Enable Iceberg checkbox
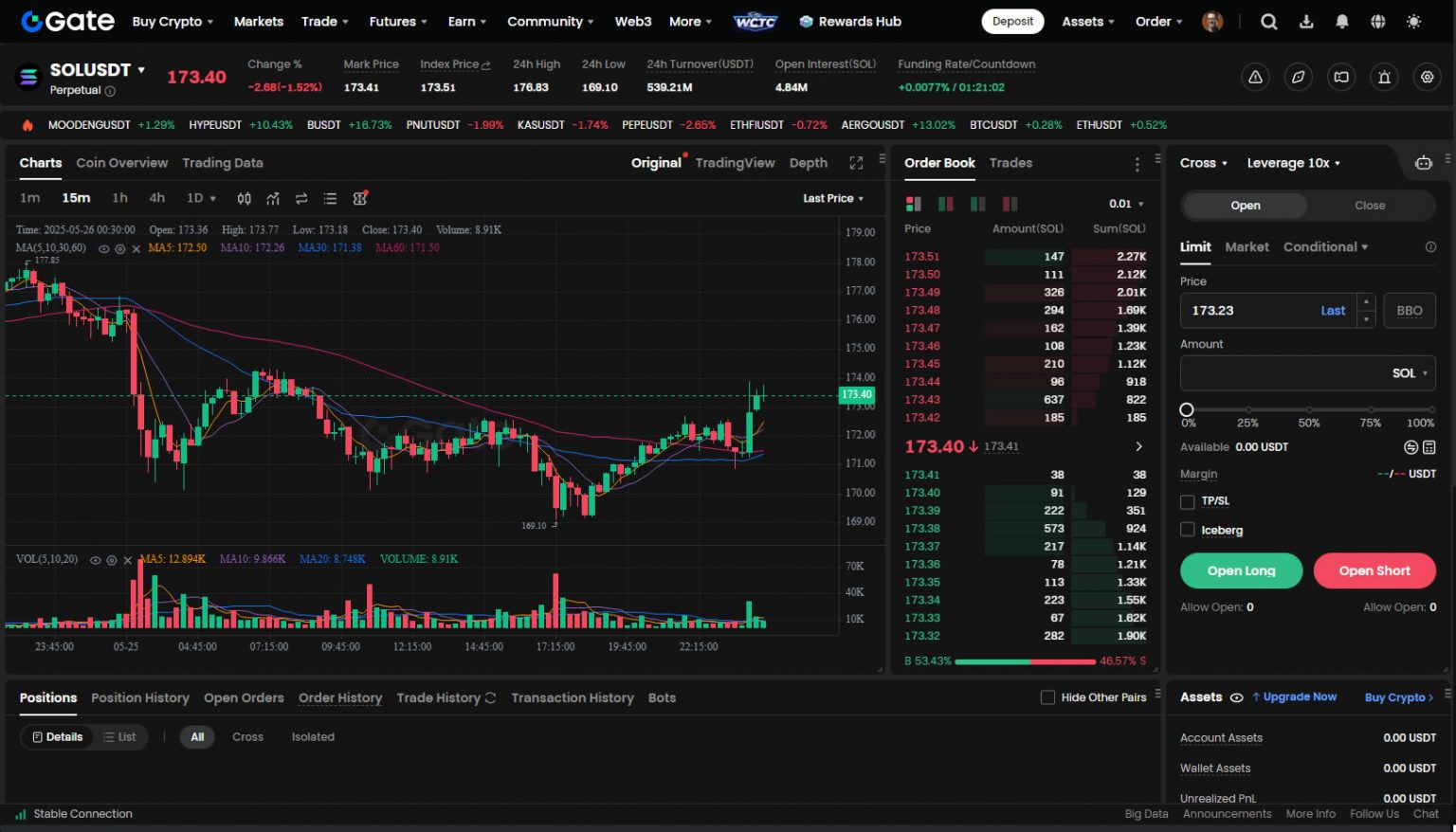Image resolution: width=1456 pixels, height=832 pixels. (x=1187, y=530)
